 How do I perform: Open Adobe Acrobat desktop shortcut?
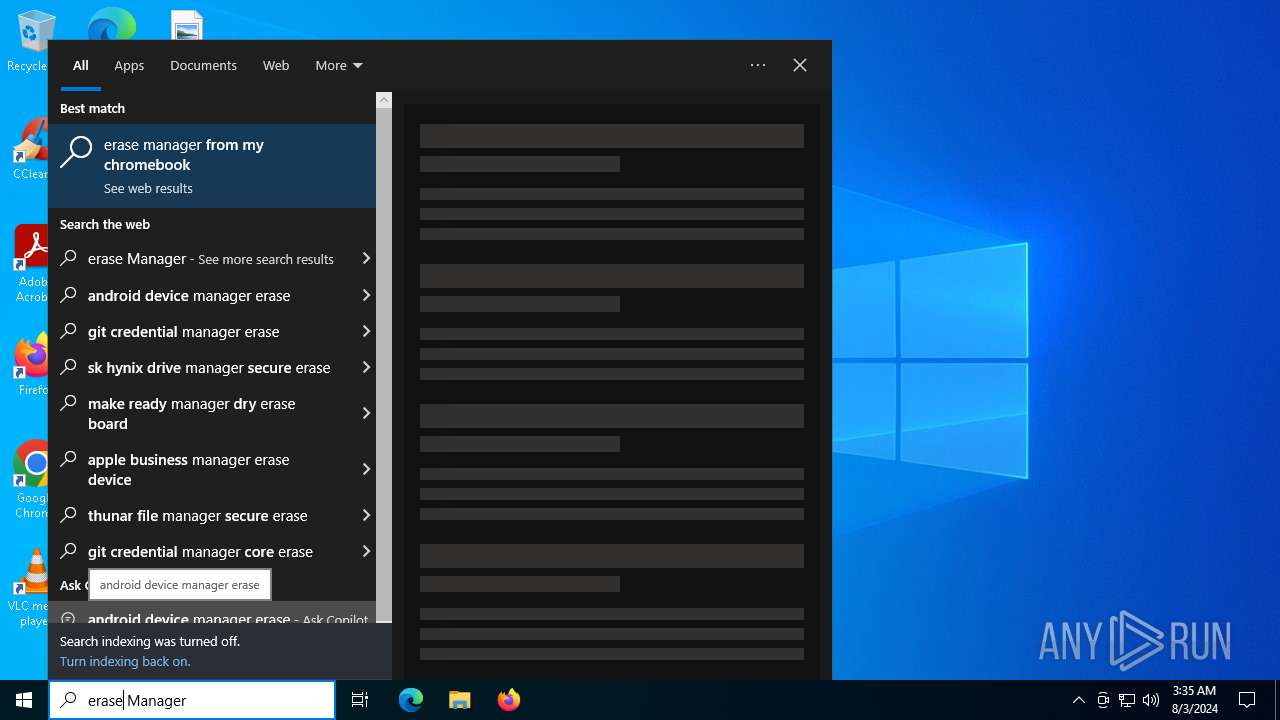point(30,264)
